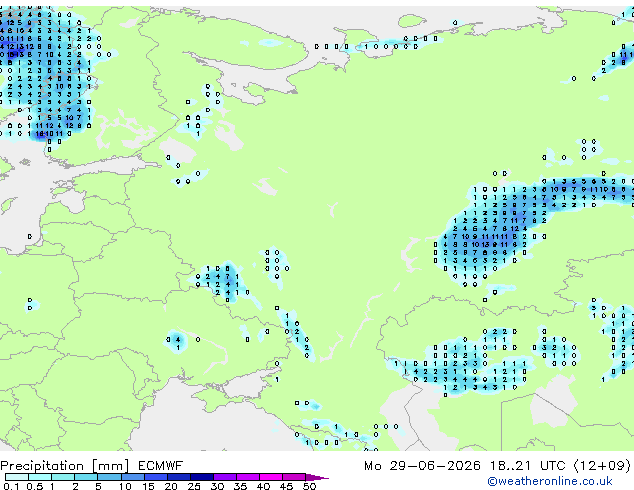Click the 5–10 mm legend color segment
Screen dimensions: 634x490
coord(110,477)
